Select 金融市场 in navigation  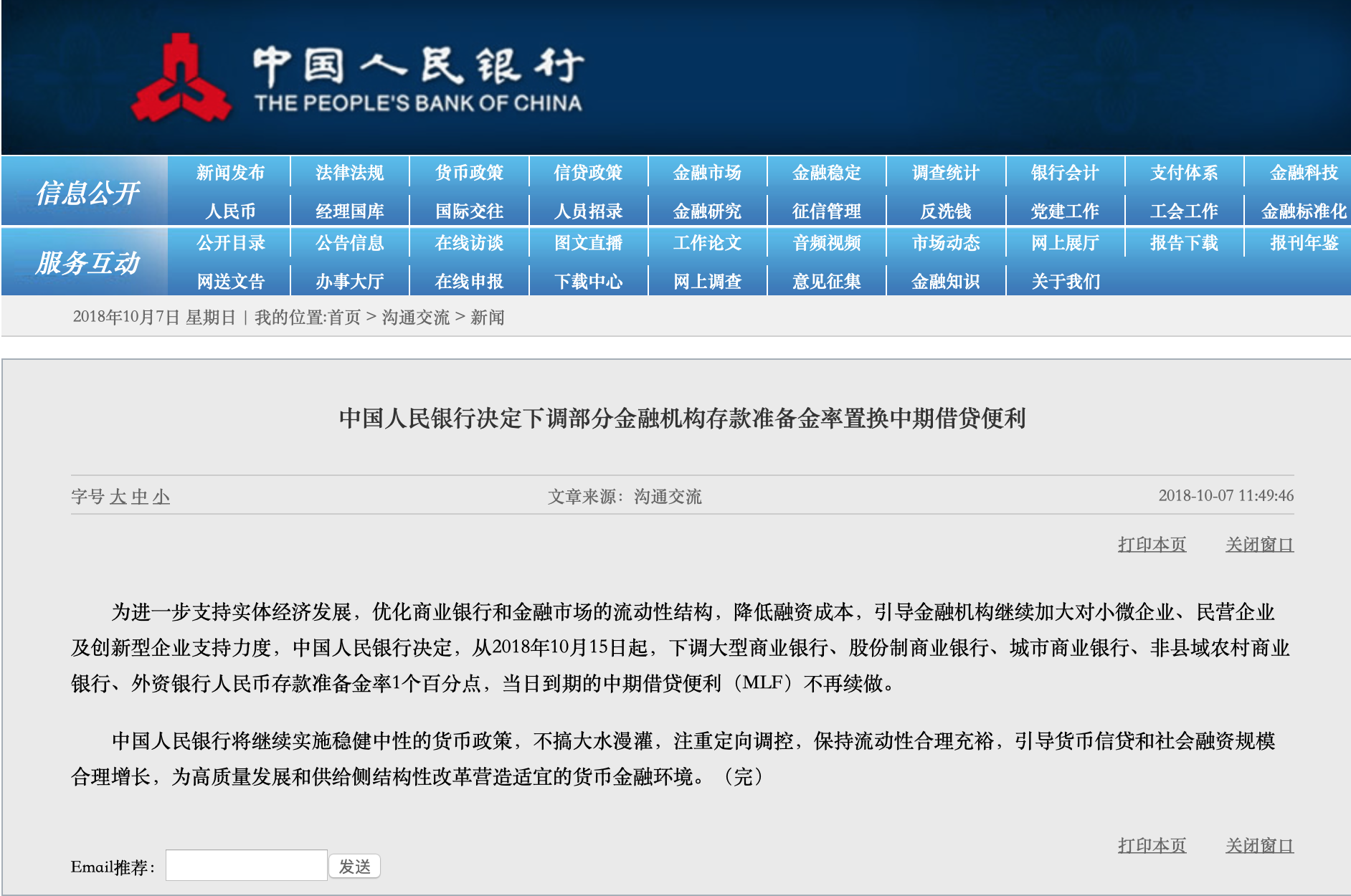pyautogui.click(x=707, y=173)
